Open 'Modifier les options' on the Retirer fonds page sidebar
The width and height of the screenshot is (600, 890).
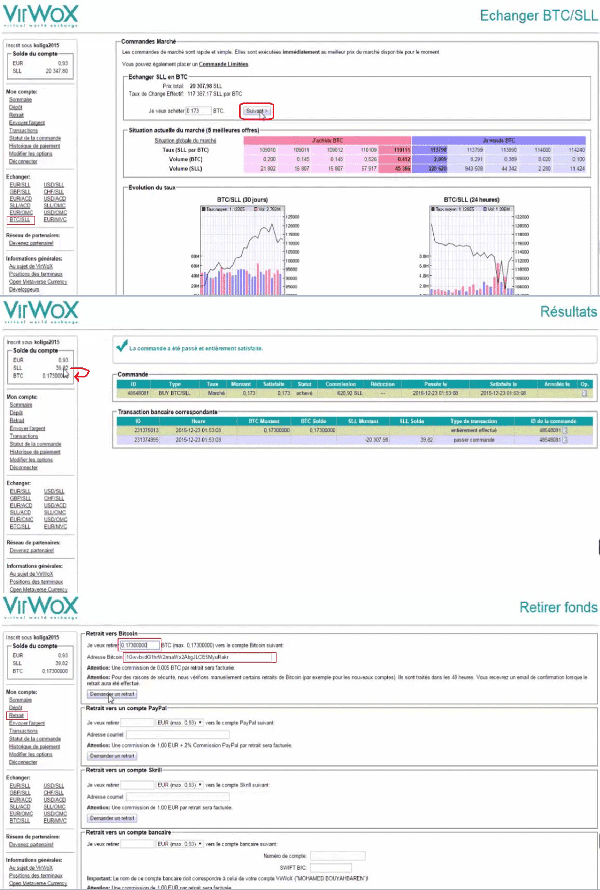(x=31, y=754)
